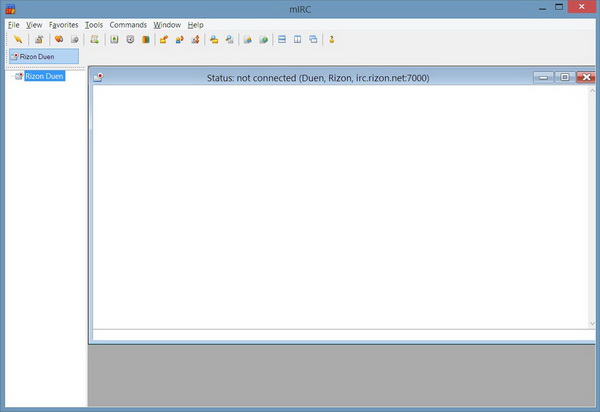Click the DCC Send file icon
The image size is (600, 412).
tap(164, 40)
